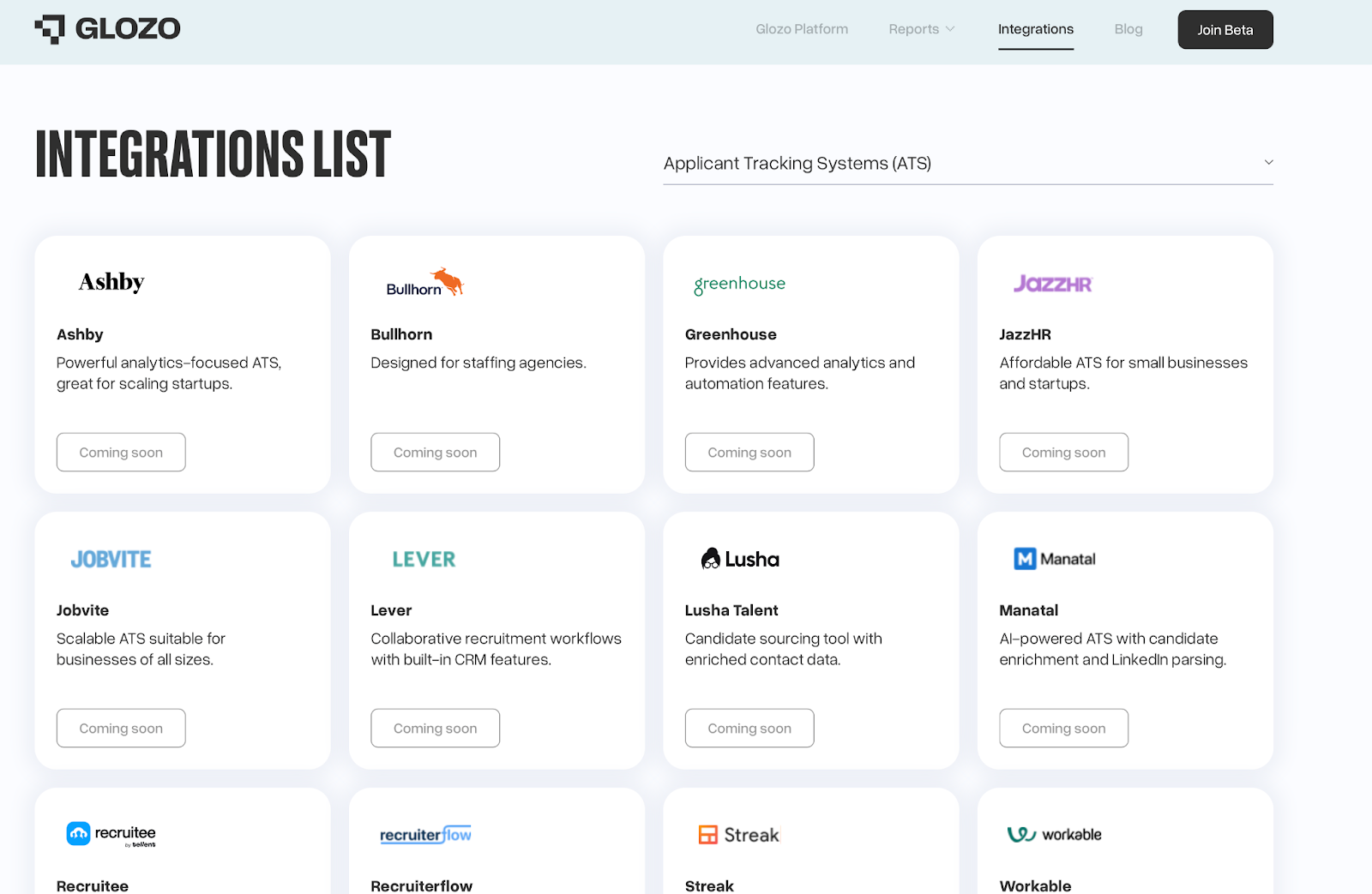The width and height of the screenshot is (1372, 894).
Task: Click Coming soon under Jobvite
Action: pos(121,729)
